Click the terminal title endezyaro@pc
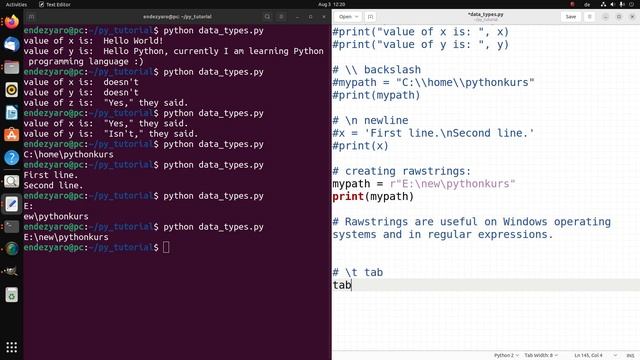 [x=177, y=17]
